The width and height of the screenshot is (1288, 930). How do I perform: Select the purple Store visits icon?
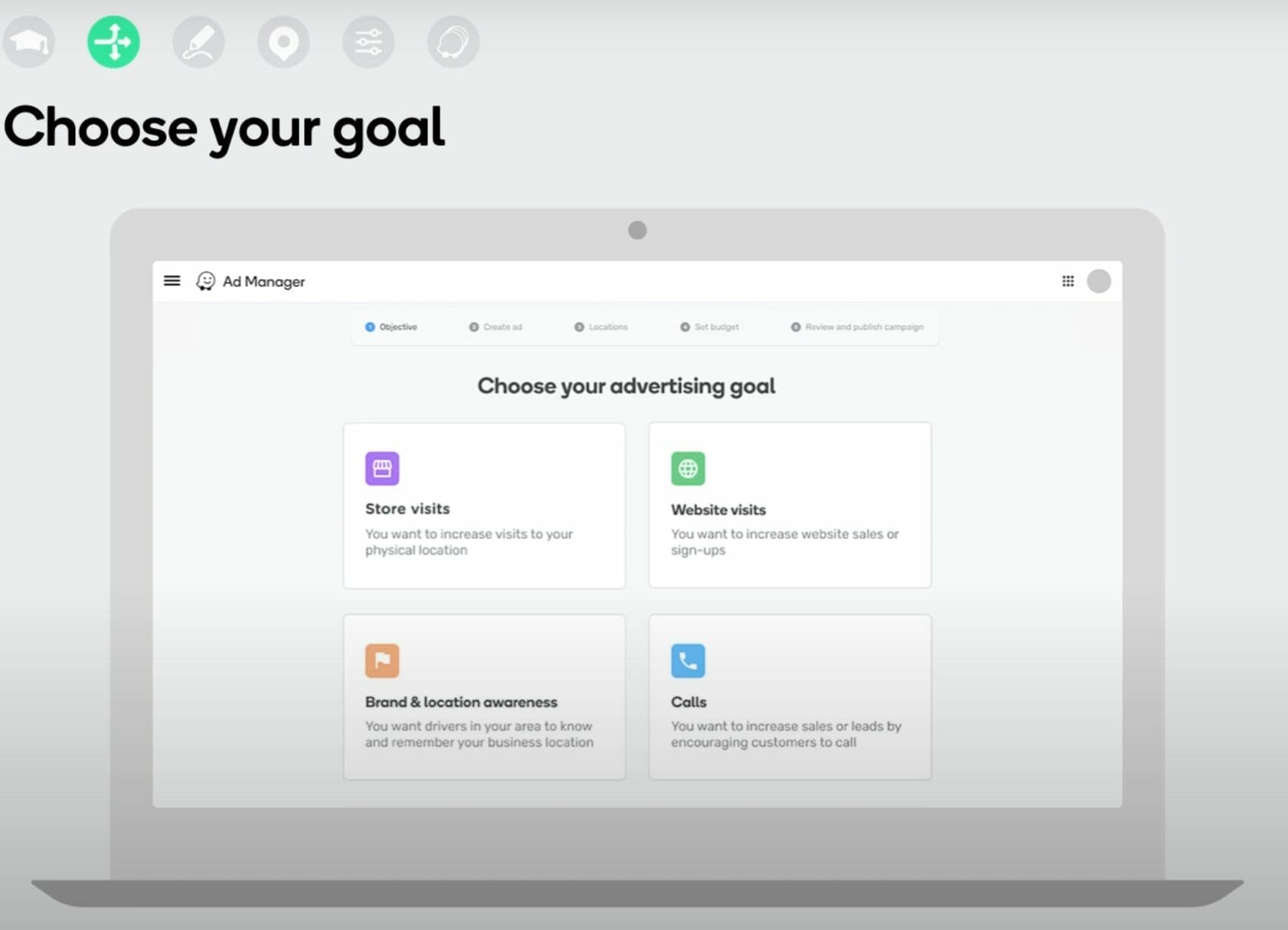click(x=382, y=468)
